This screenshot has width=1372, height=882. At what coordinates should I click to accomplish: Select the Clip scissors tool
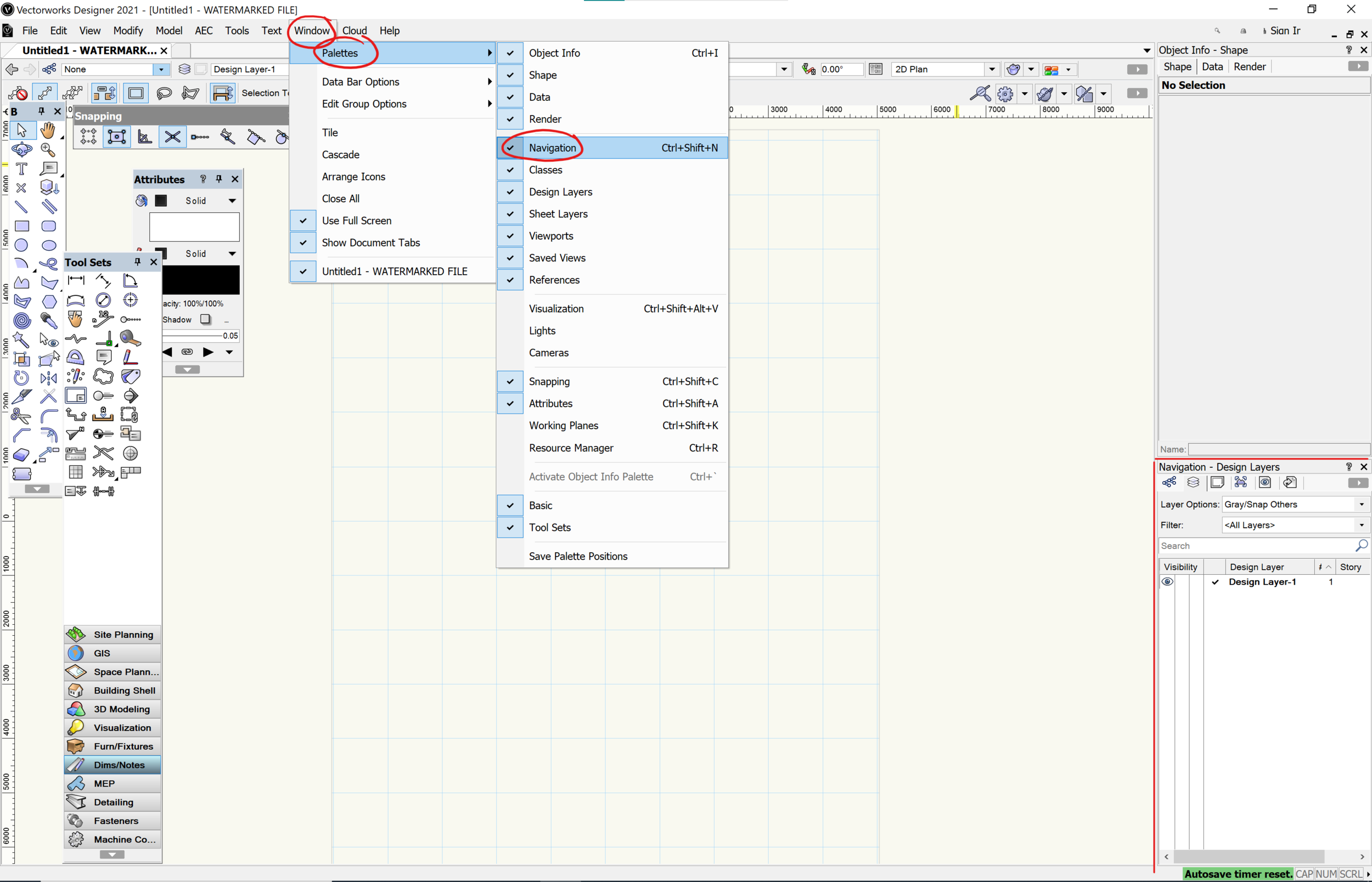[22, 416]
